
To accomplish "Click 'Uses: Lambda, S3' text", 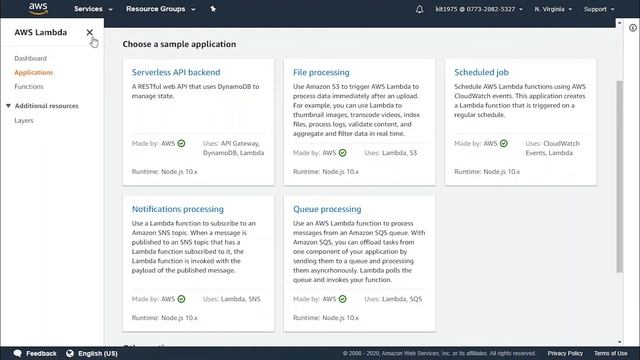I will click(x=391, y=153).
